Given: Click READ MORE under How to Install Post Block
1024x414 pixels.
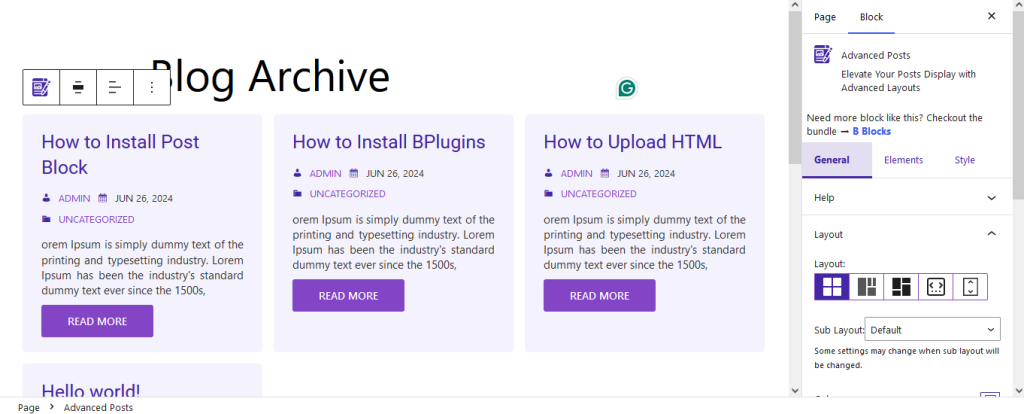Looking at the screenshot, I should (x=97, y=321).
